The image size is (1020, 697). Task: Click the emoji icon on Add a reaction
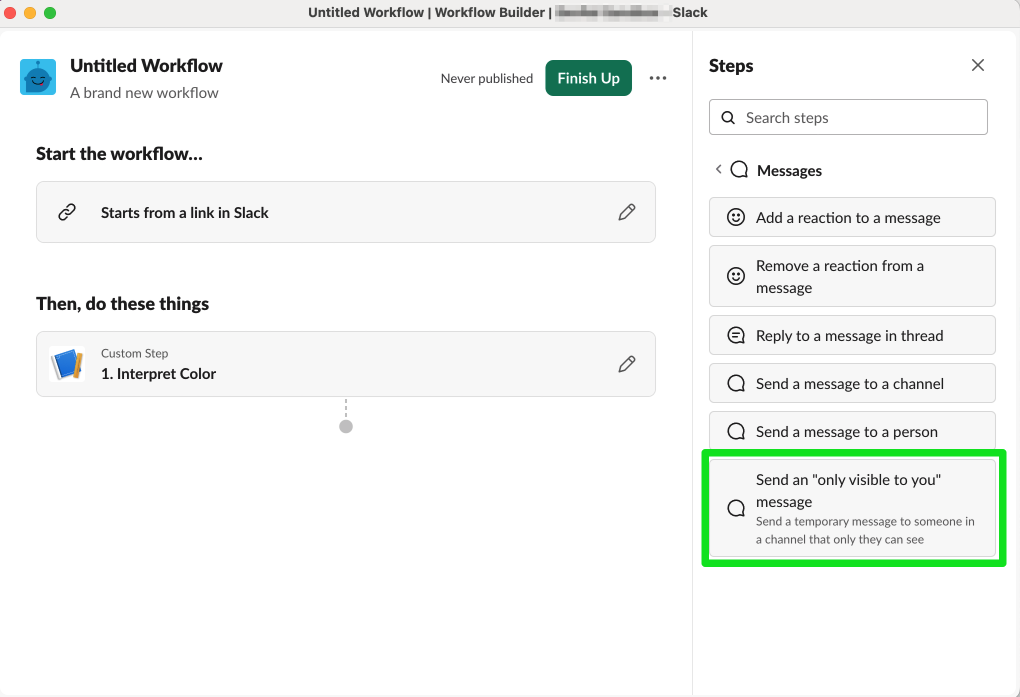[x=735, y=217]
